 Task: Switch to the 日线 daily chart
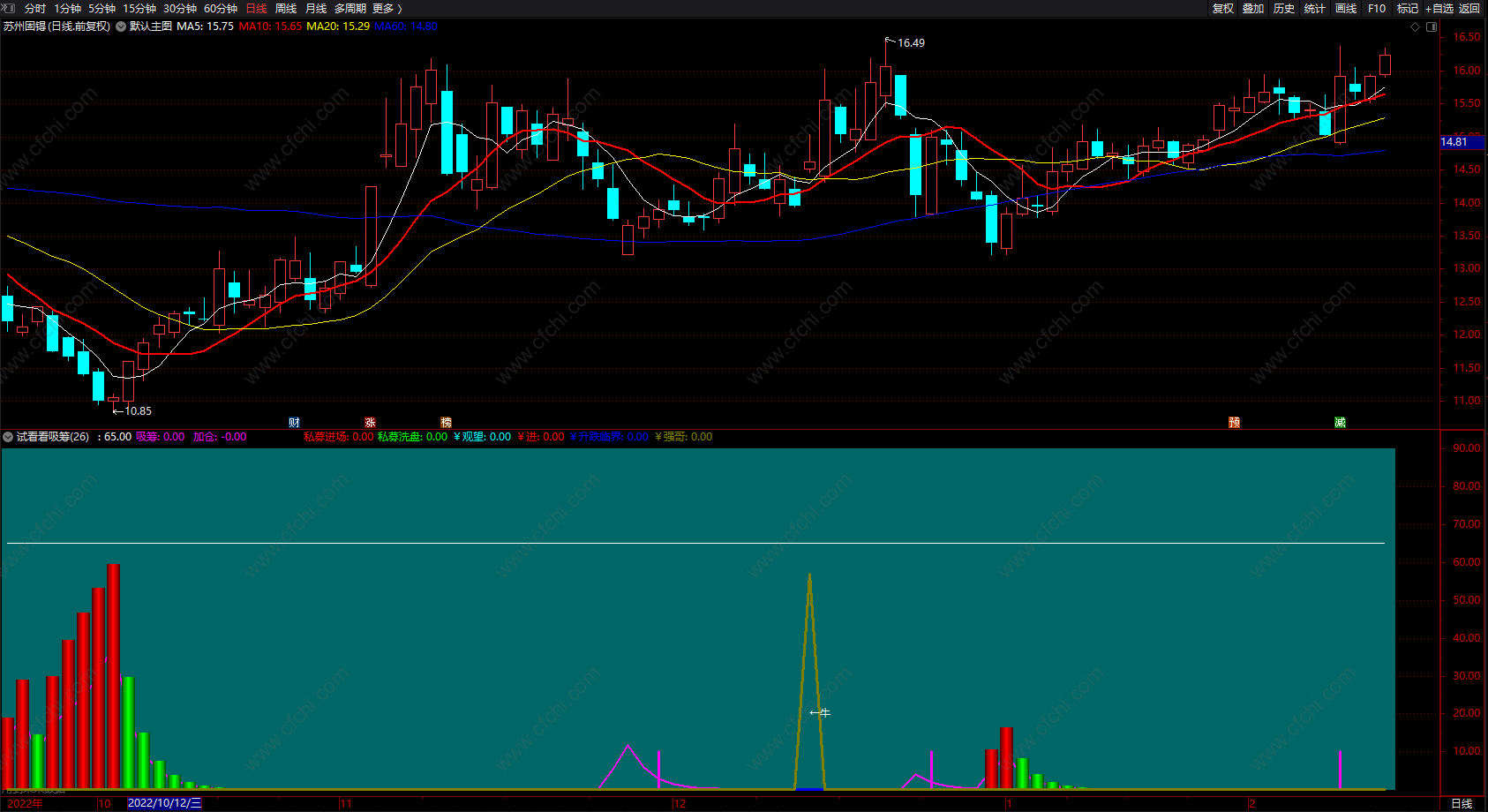click(x=256, y=9)
